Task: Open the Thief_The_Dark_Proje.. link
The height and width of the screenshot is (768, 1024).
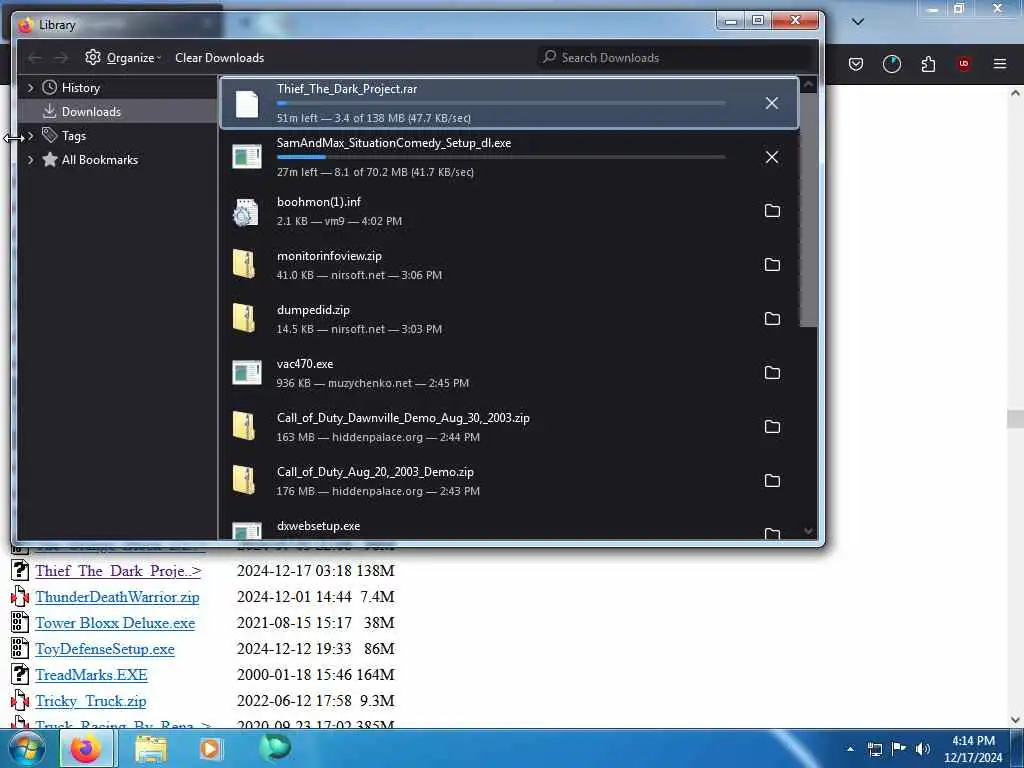Action: click(x=118, y=571)
